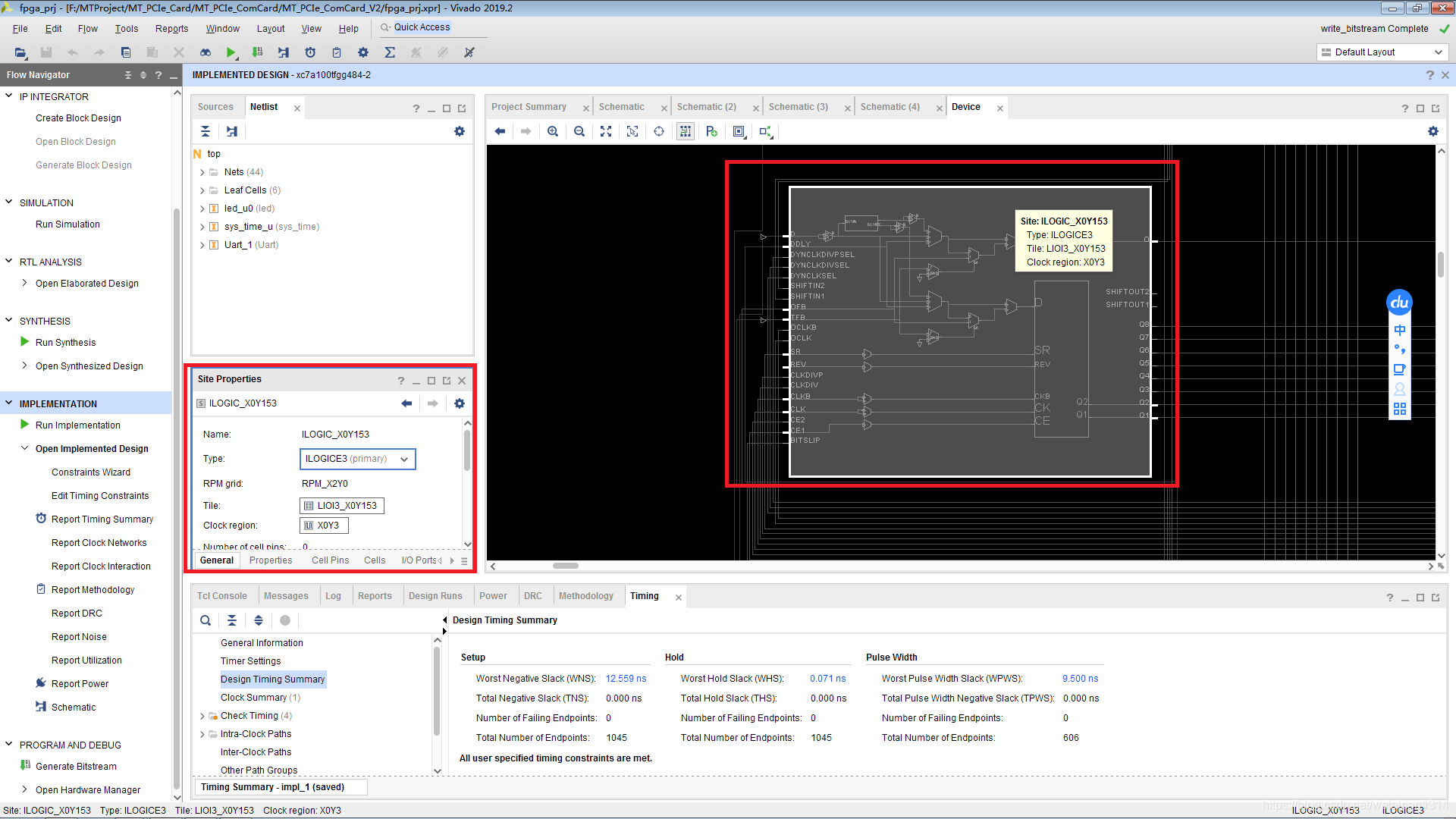Viewport: 1456px width, 819px height.
Task: Zoom In on the Device view
Action: 553,131
